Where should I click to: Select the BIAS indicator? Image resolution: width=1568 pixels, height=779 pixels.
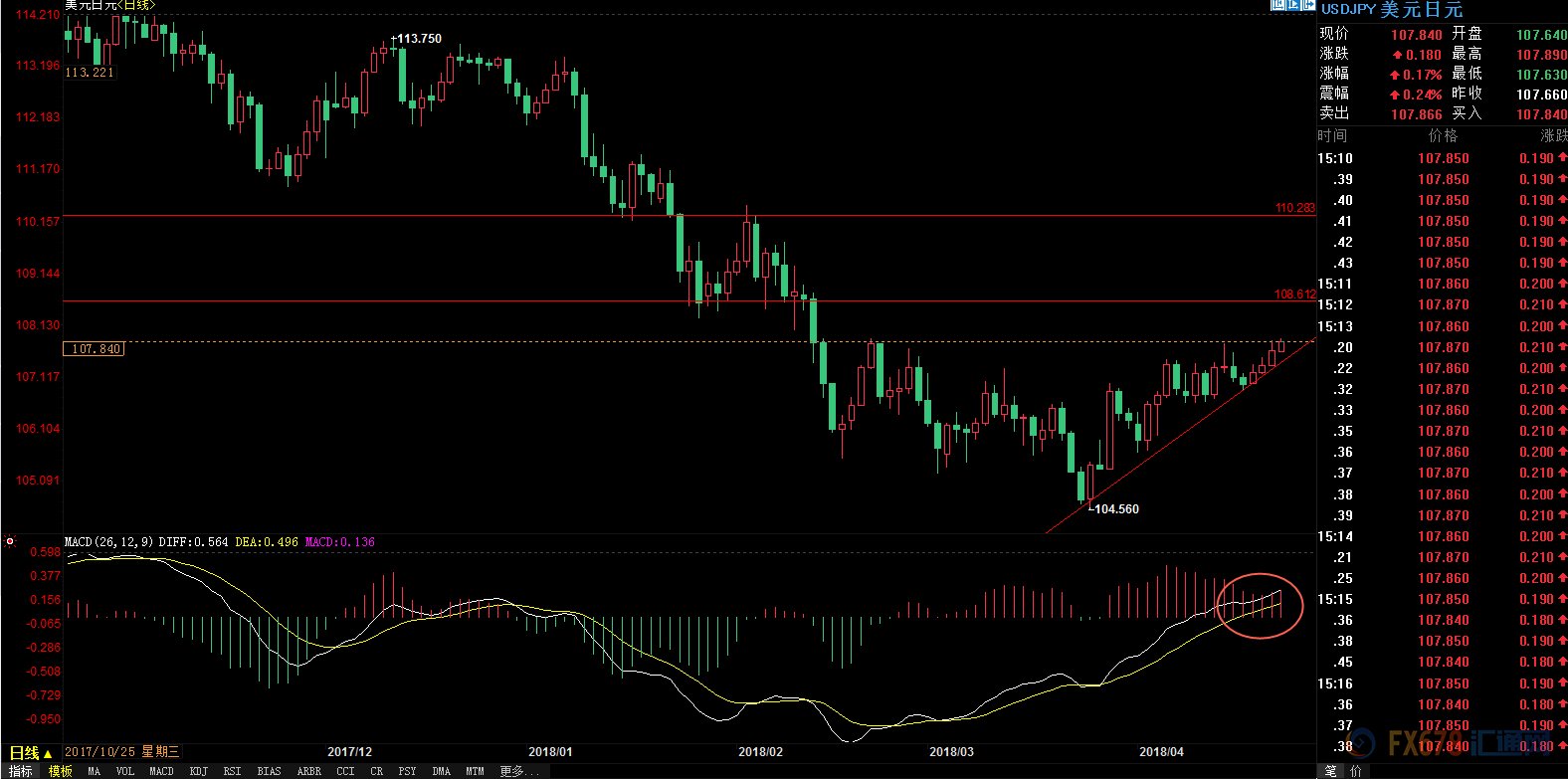tap(269, 771)
